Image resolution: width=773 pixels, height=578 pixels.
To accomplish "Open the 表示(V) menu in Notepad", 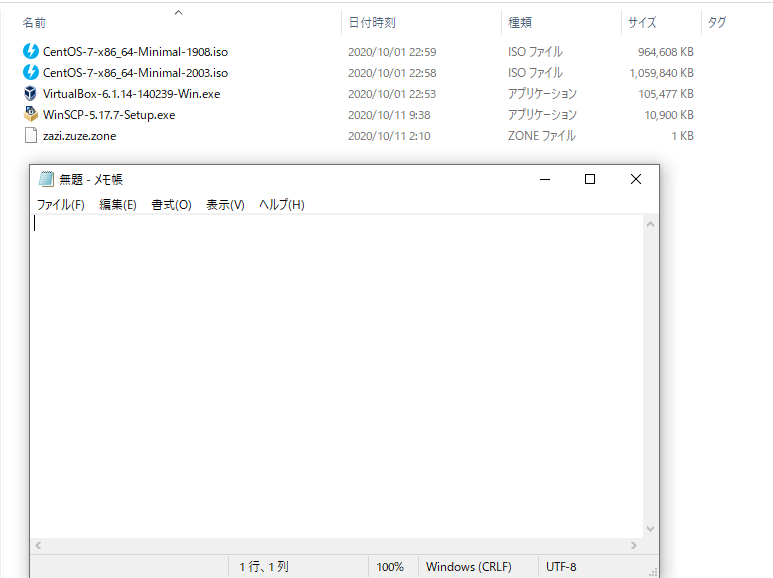I will [x=225, y=205].
